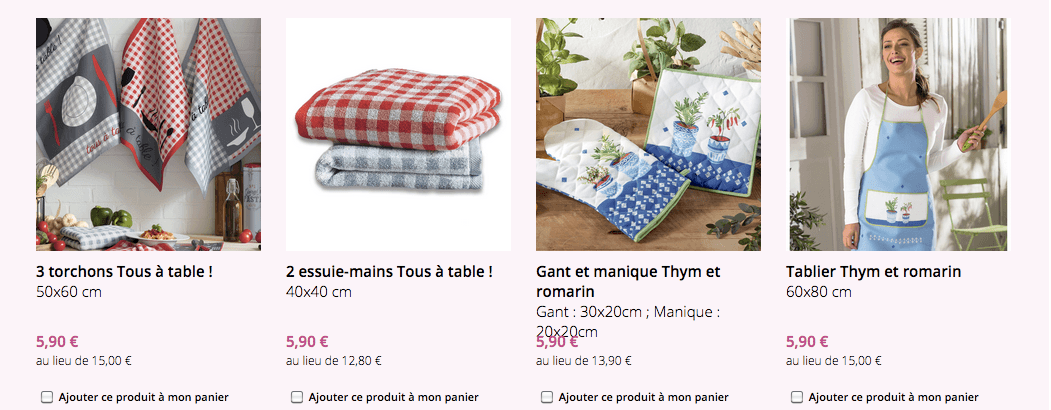Image resolution: width=1051 pixels, height=410 pixels.
Task: Click the 5,90 € price of the Tablier
Action: [x=807, y=341]
